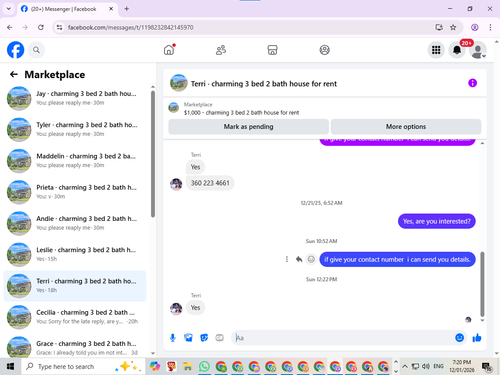
Task: Go back with the browser back arrow
Action: click(10, 27)
